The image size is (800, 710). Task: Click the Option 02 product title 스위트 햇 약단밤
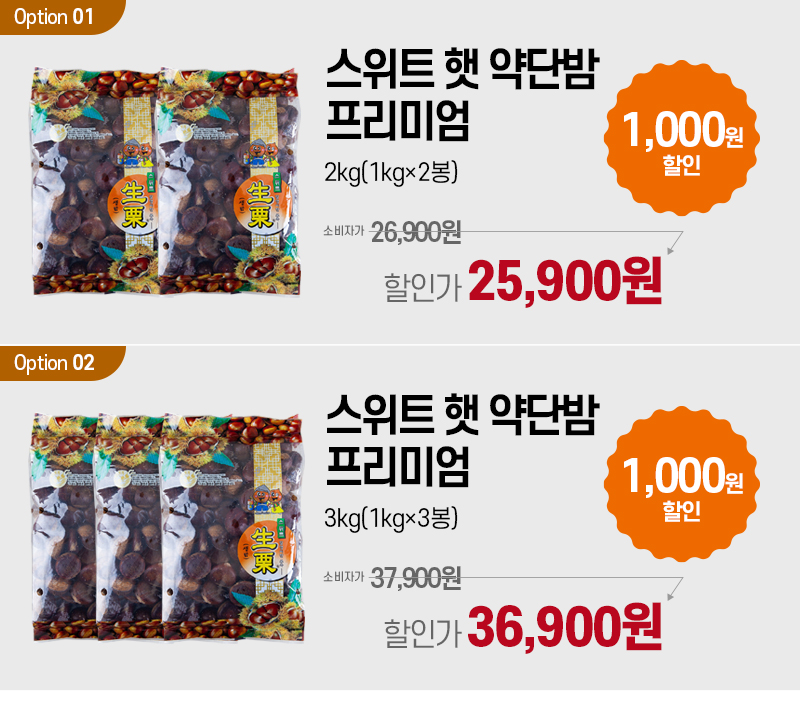[463, 415]
